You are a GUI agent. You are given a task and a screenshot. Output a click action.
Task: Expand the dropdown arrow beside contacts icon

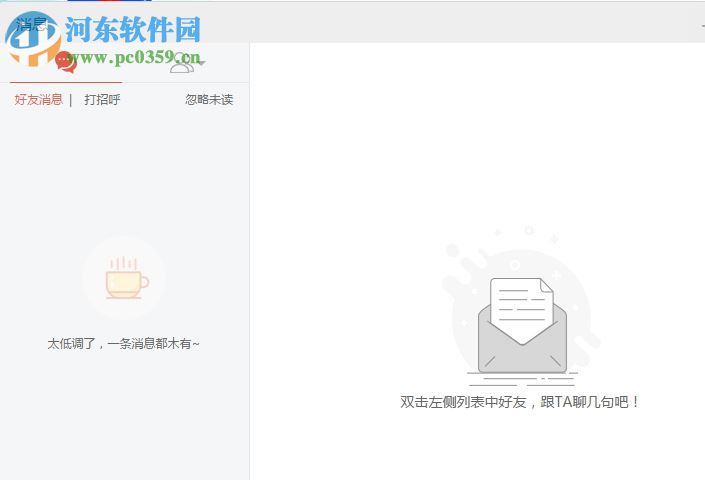(202, 62)
